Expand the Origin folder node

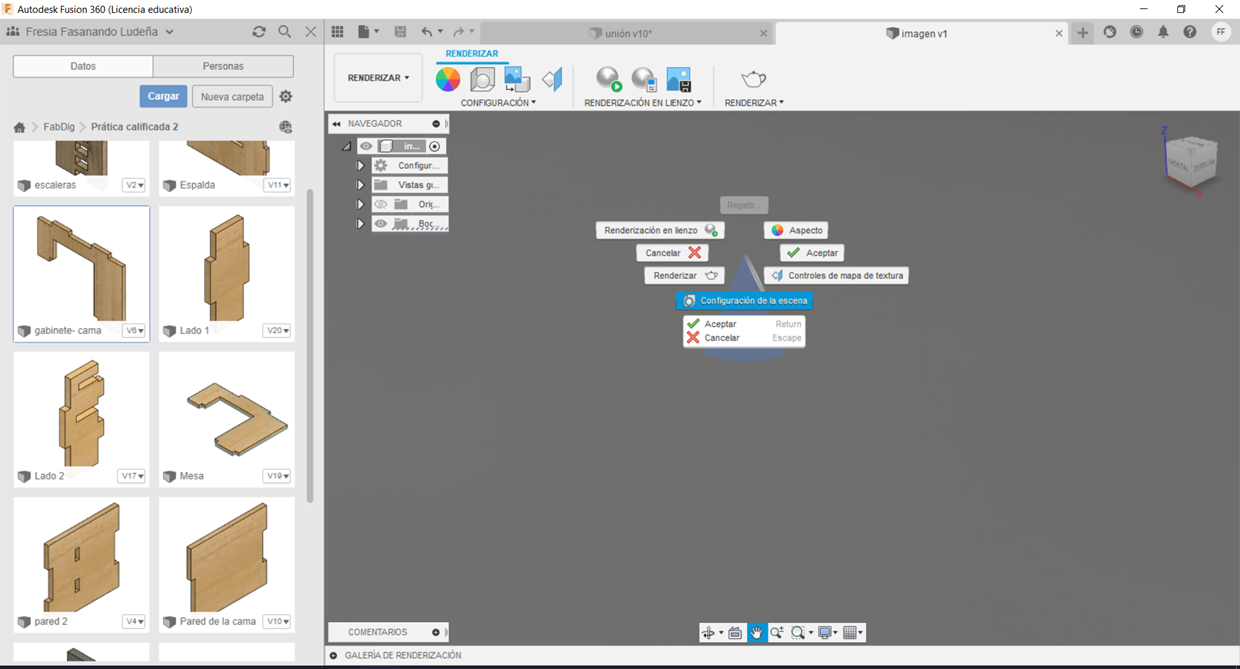pyautogui.click(x=360, y=204)
